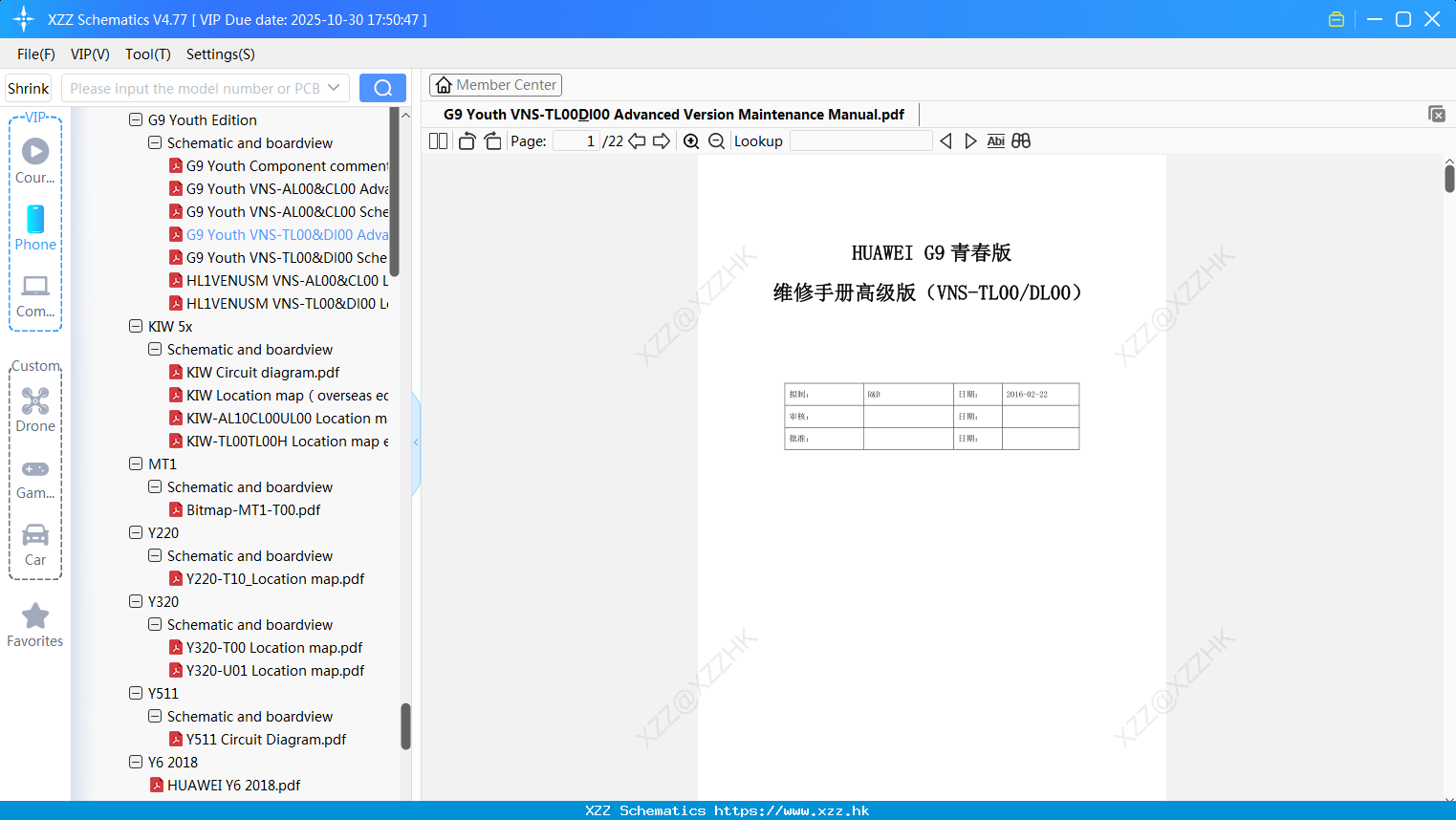Zoom in on the PDF
The width and height of the screenshot is (1456, 820).
coord(691,140)
